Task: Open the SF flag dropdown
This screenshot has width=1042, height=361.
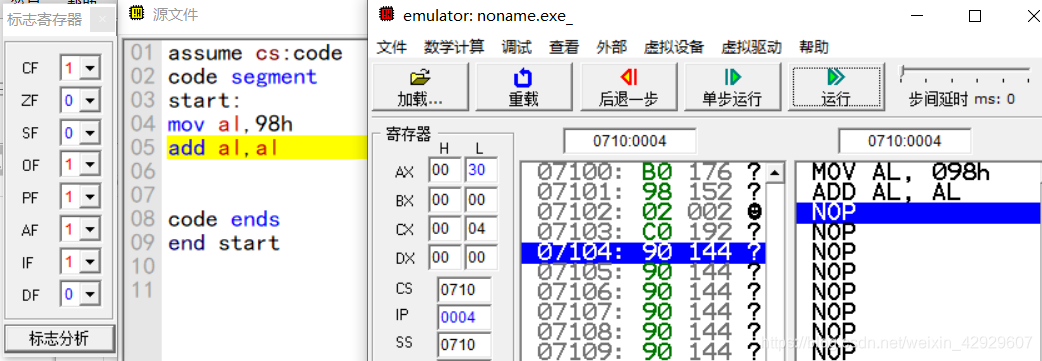Action: [90, 133]
